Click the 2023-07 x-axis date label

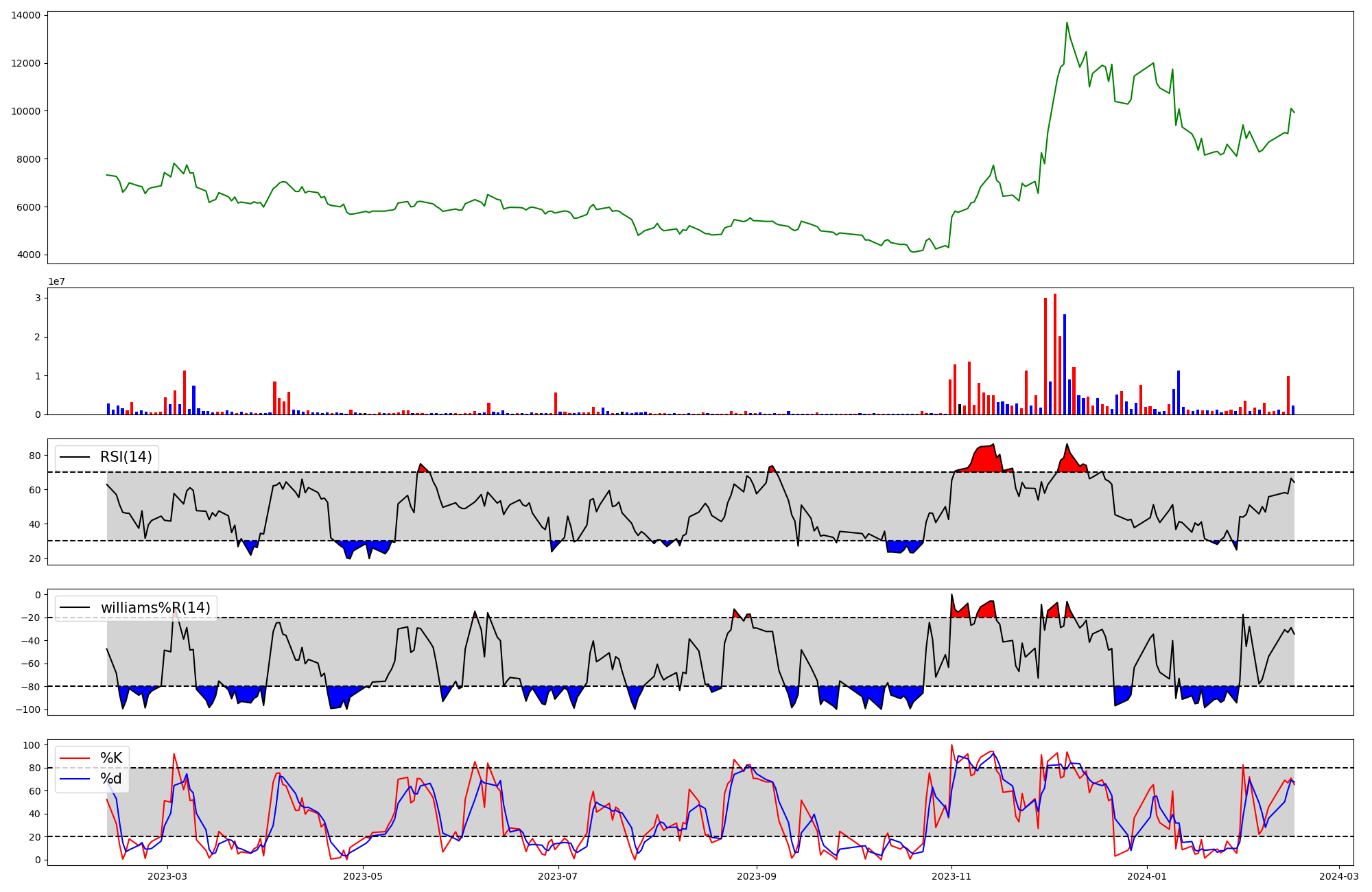[558, 876]
